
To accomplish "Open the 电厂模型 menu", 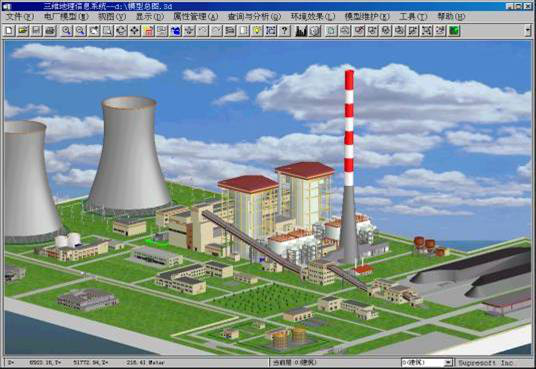I will coord(66,16).
